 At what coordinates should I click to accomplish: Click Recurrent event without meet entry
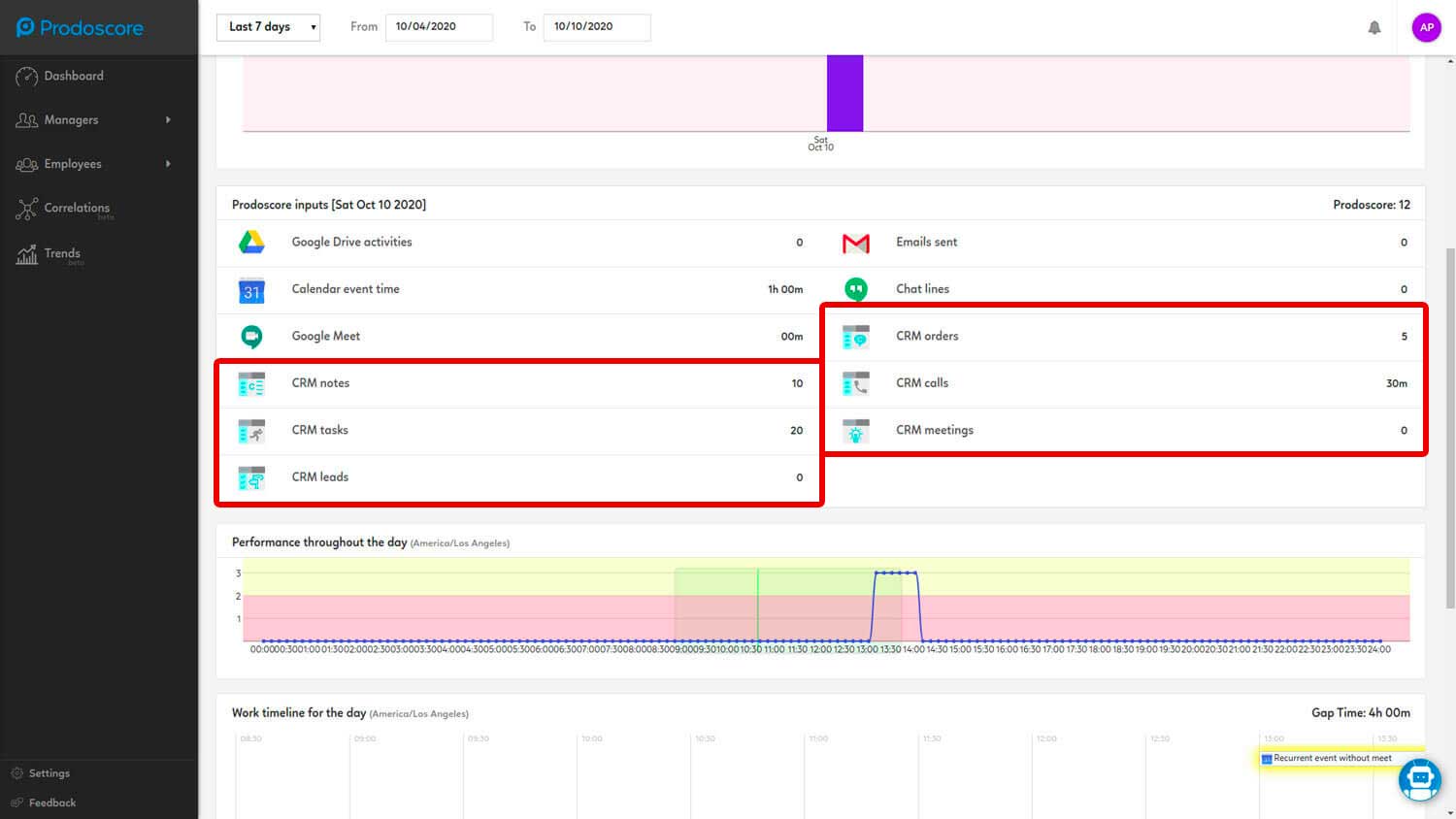(x=1340, y=759)
